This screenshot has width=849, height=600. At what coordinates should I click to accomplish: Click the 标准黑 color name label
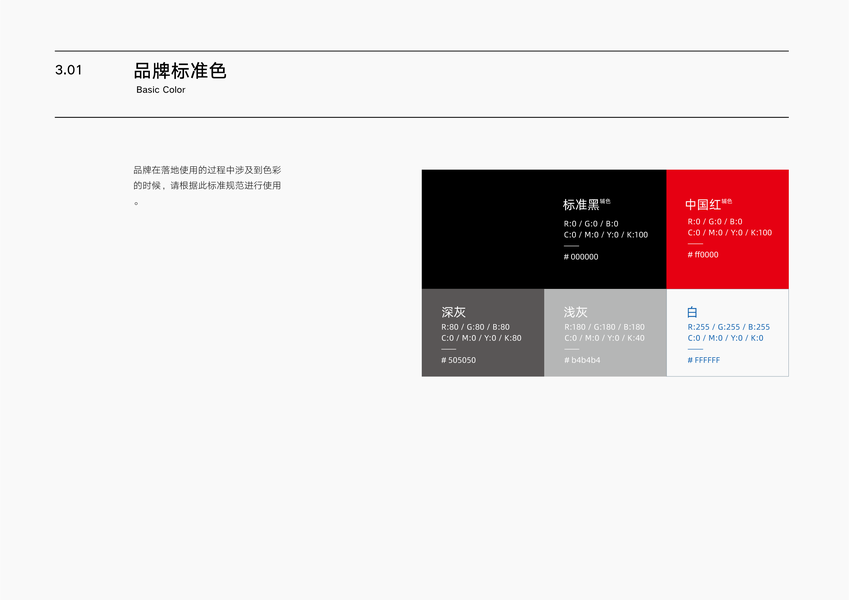581,205
